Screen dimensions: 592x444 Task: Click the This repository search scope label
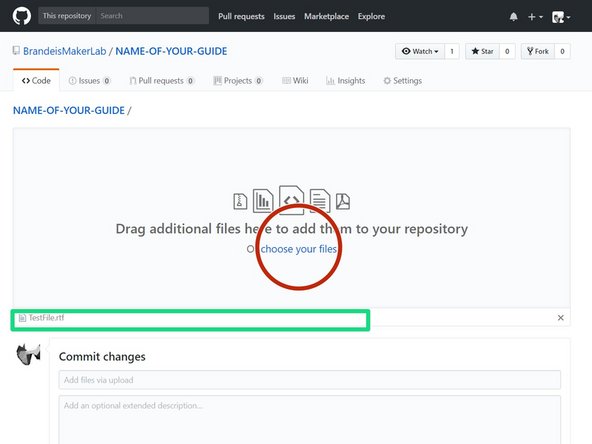pos(67,16)
